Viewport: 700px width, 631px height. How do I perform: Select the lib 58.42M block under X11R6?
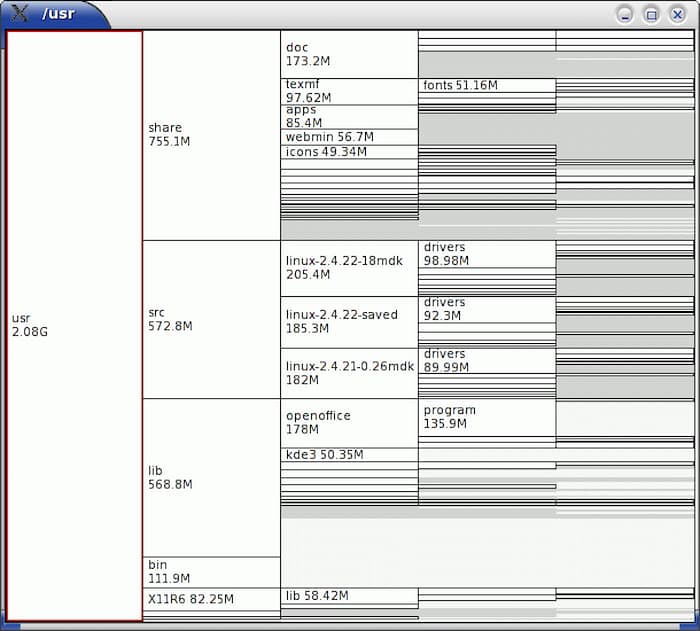(350, 596)
